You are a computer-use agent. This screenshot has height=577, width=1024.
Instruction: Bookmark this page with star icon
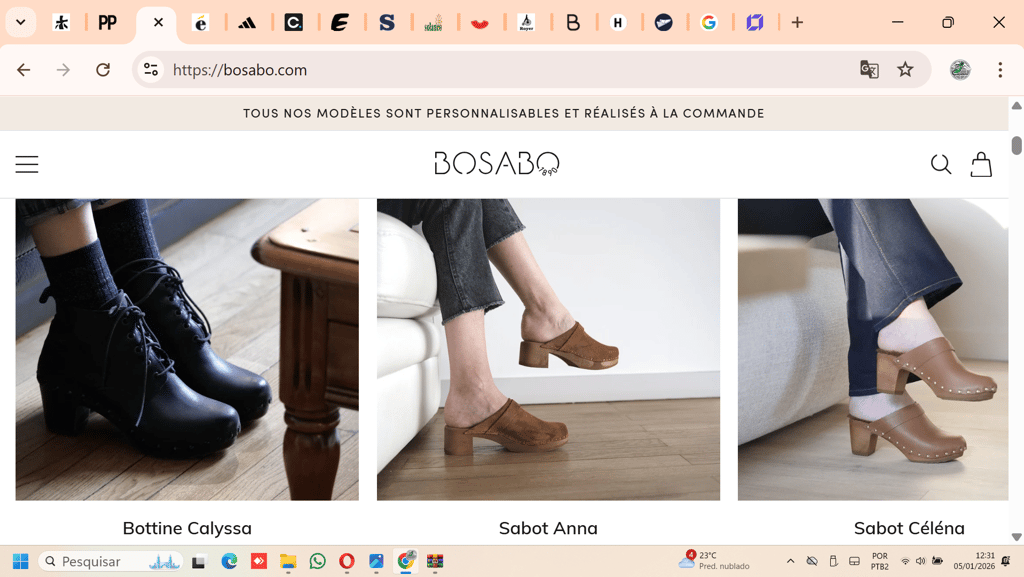click(905, 69)
